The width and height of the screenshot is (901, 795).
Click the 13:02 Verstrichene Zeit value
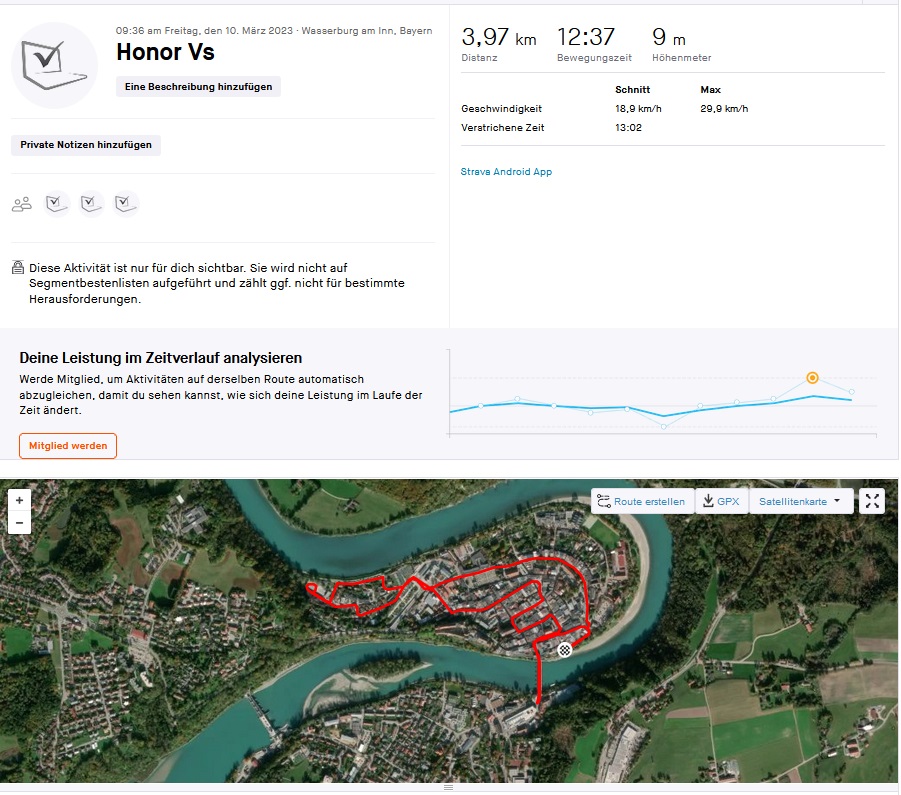coord(628,128)
